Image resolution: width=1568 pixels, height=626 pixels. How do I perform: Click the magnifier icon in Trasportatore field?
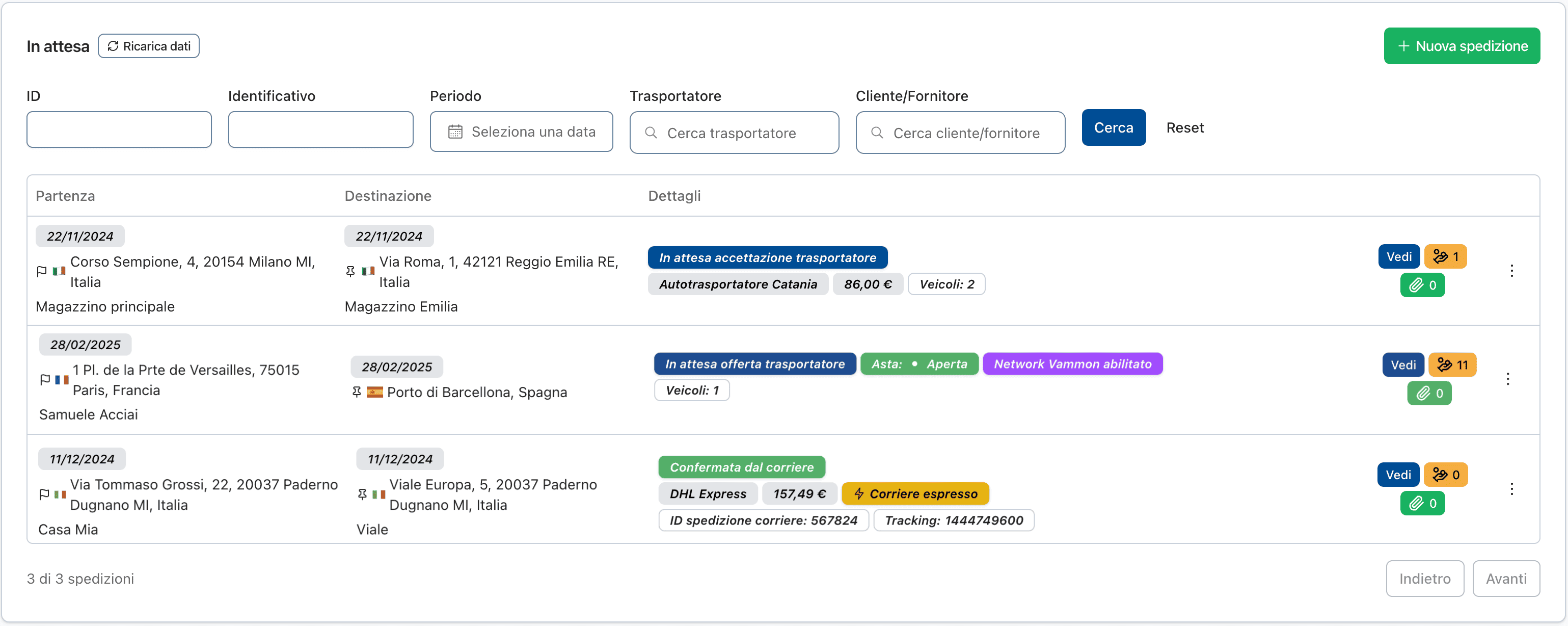pos(651,133)
